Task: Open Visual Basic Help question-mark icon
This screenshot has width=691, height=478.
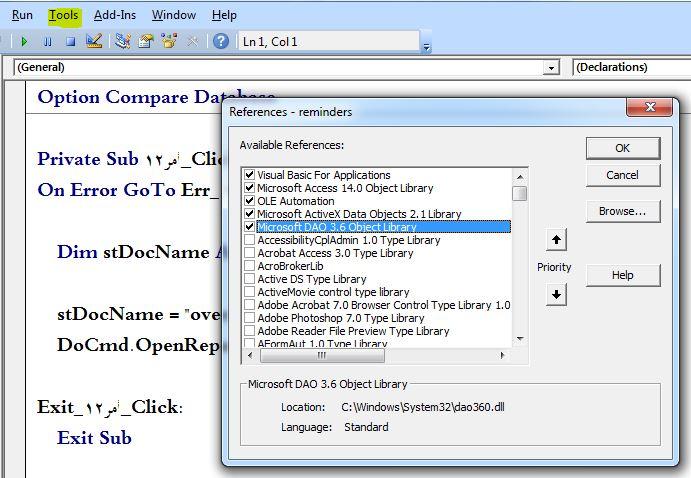Action: tap(221, 41)
